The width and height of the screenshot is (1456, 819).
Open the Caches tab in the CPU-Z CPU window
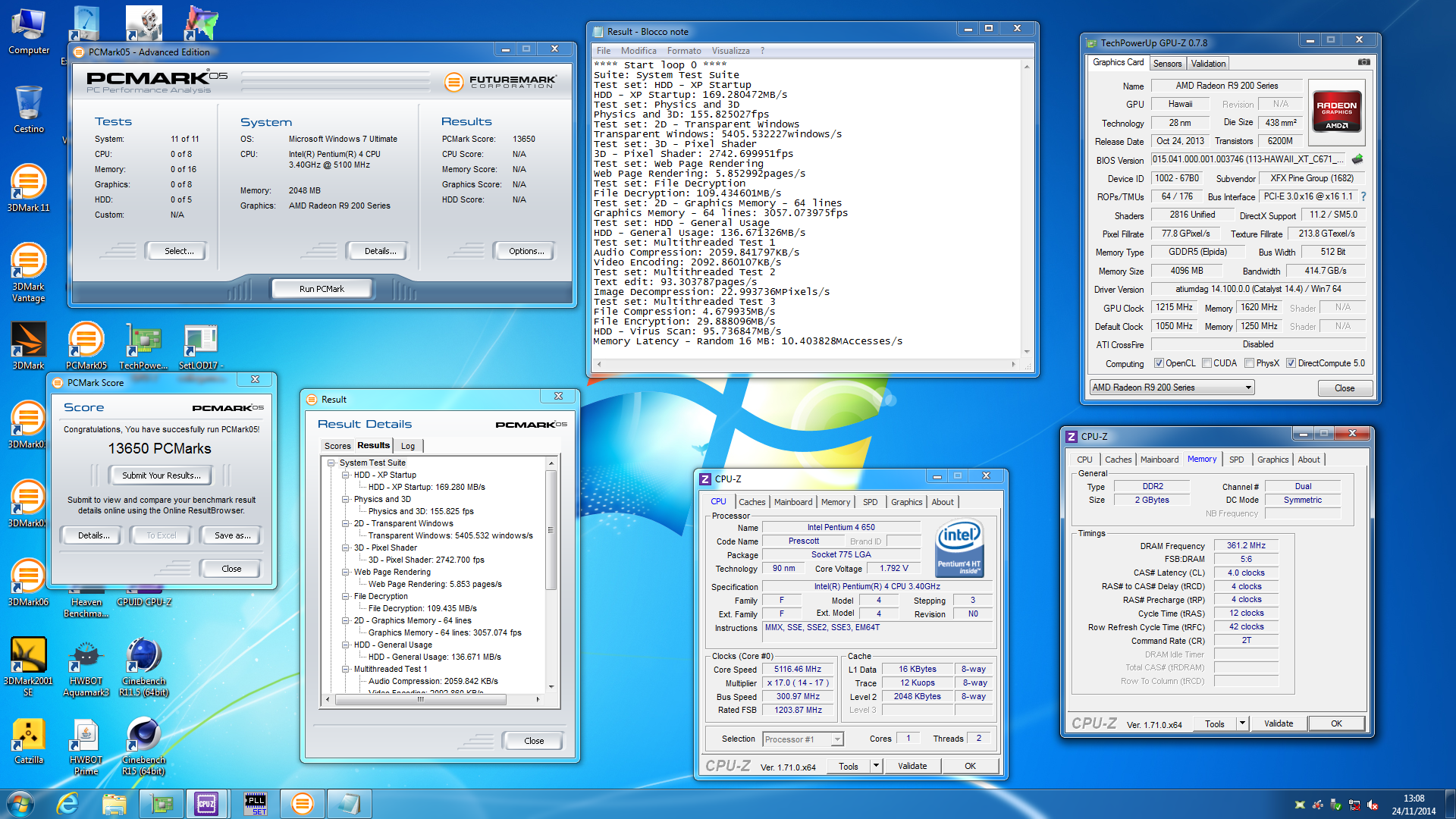click(752, 502)
